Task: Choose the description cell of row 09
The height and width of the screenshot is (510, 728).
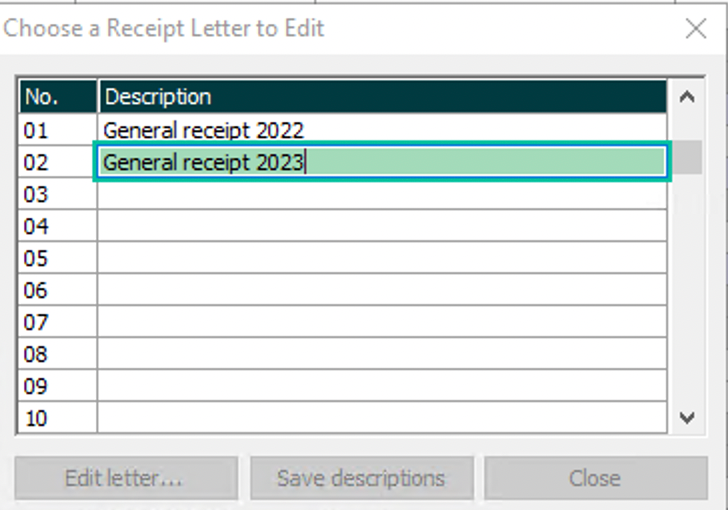Action: (x=382, y=386)
